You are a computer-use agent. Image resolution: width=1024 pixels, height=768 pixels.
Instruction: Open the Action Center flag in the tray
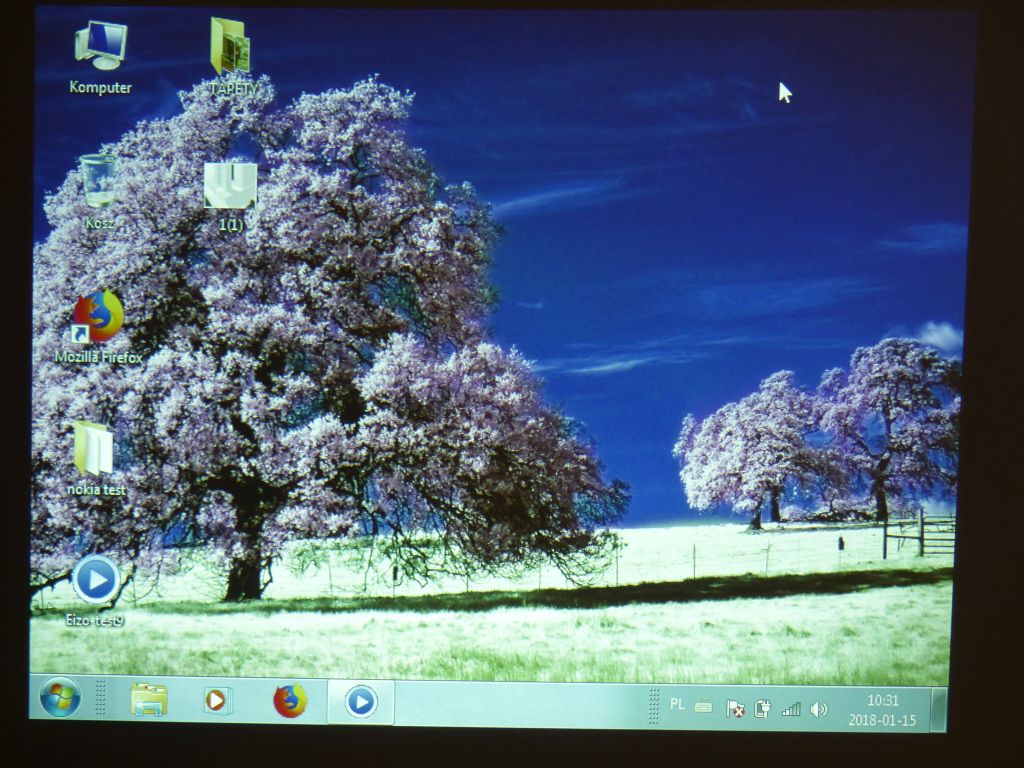[x=736, y=708]
